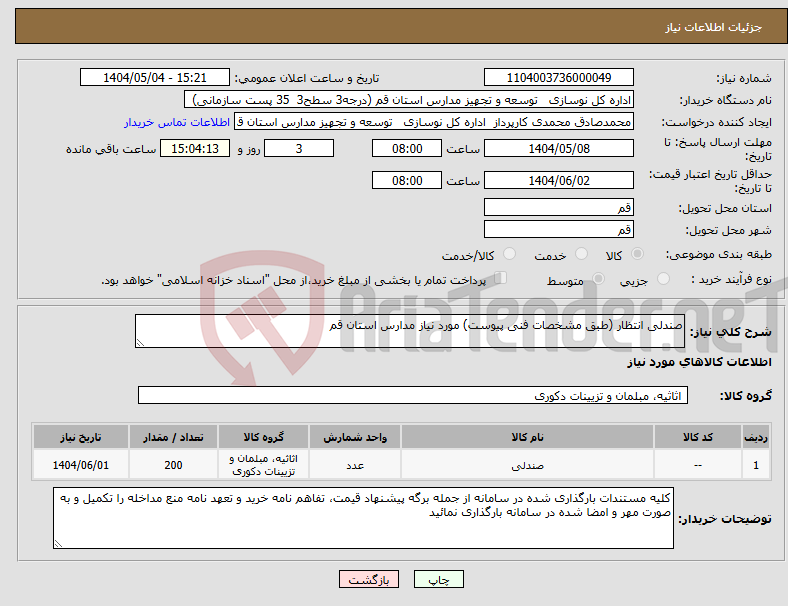Click the چاپ (print) button
Screen dimensions: 788x606
tap(438, 579)
